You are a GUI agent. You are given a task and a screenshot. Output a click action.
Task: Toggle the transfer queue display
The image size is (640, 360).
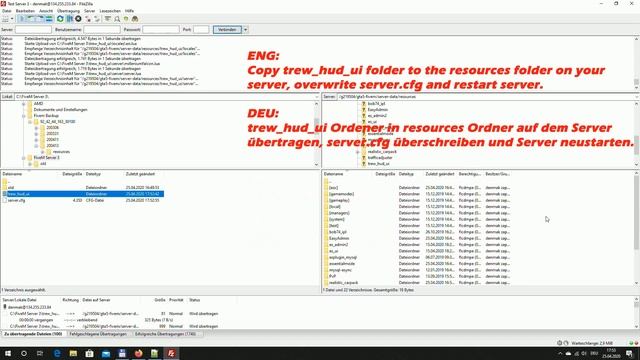click(x=49, y=19)
